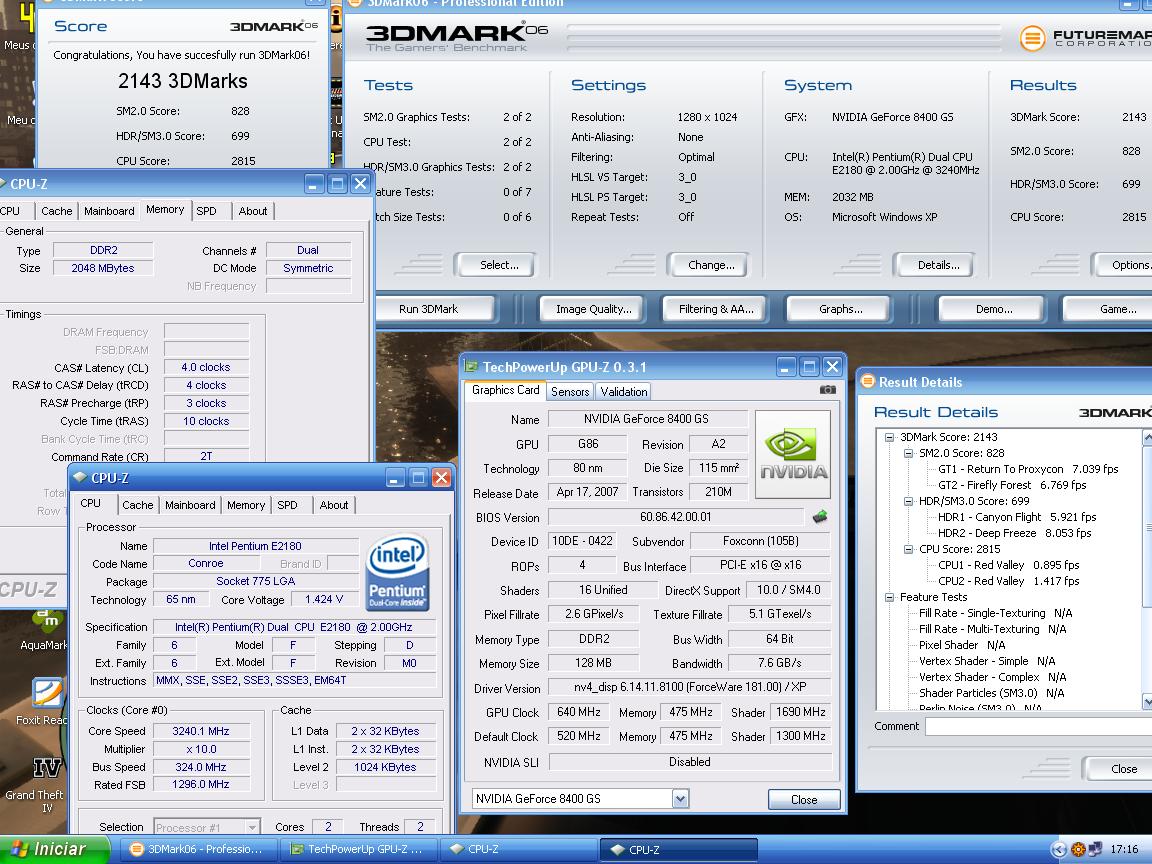Minimize the GPU-Z window
This screenshot has width=1152, height=864.
787,367
